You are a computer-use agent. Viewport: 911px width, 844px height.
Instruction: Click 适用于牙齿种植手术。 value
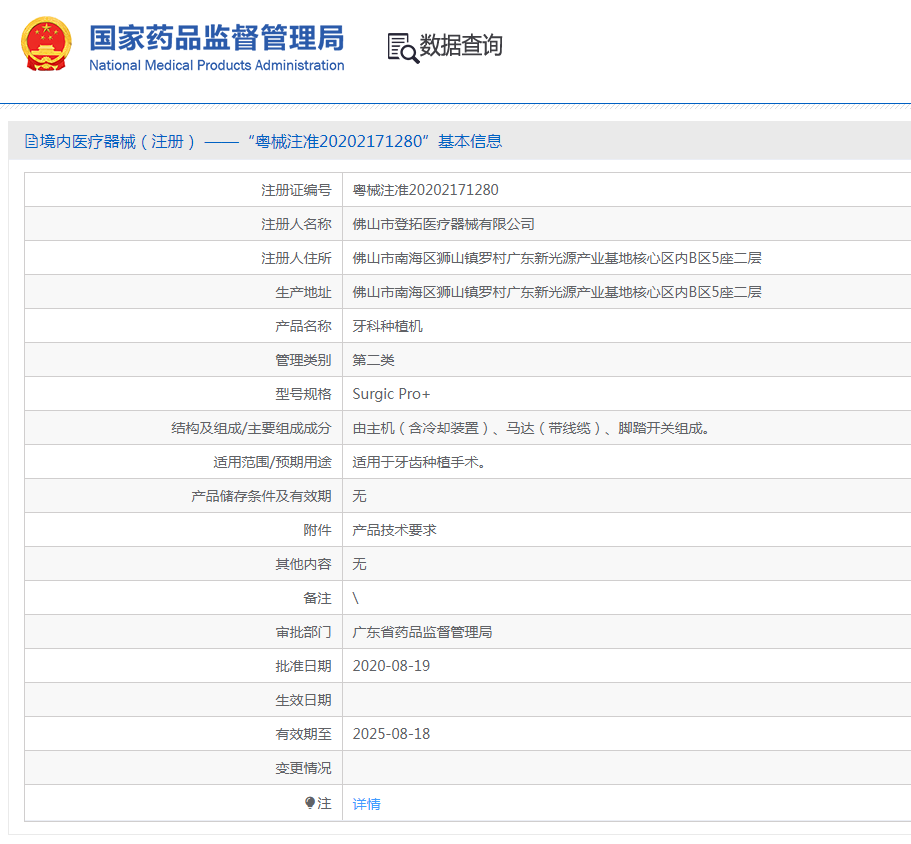click(419, 462)
